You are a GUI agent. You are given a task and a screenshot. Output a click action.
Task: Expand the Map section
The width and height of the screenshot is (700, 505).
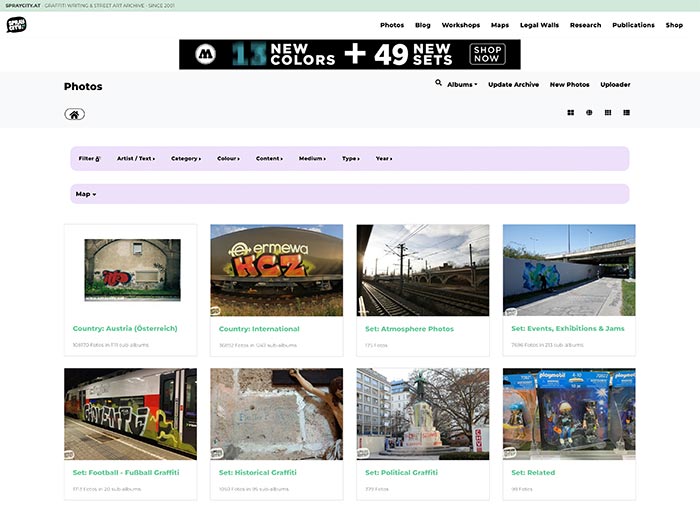[86, 194]
